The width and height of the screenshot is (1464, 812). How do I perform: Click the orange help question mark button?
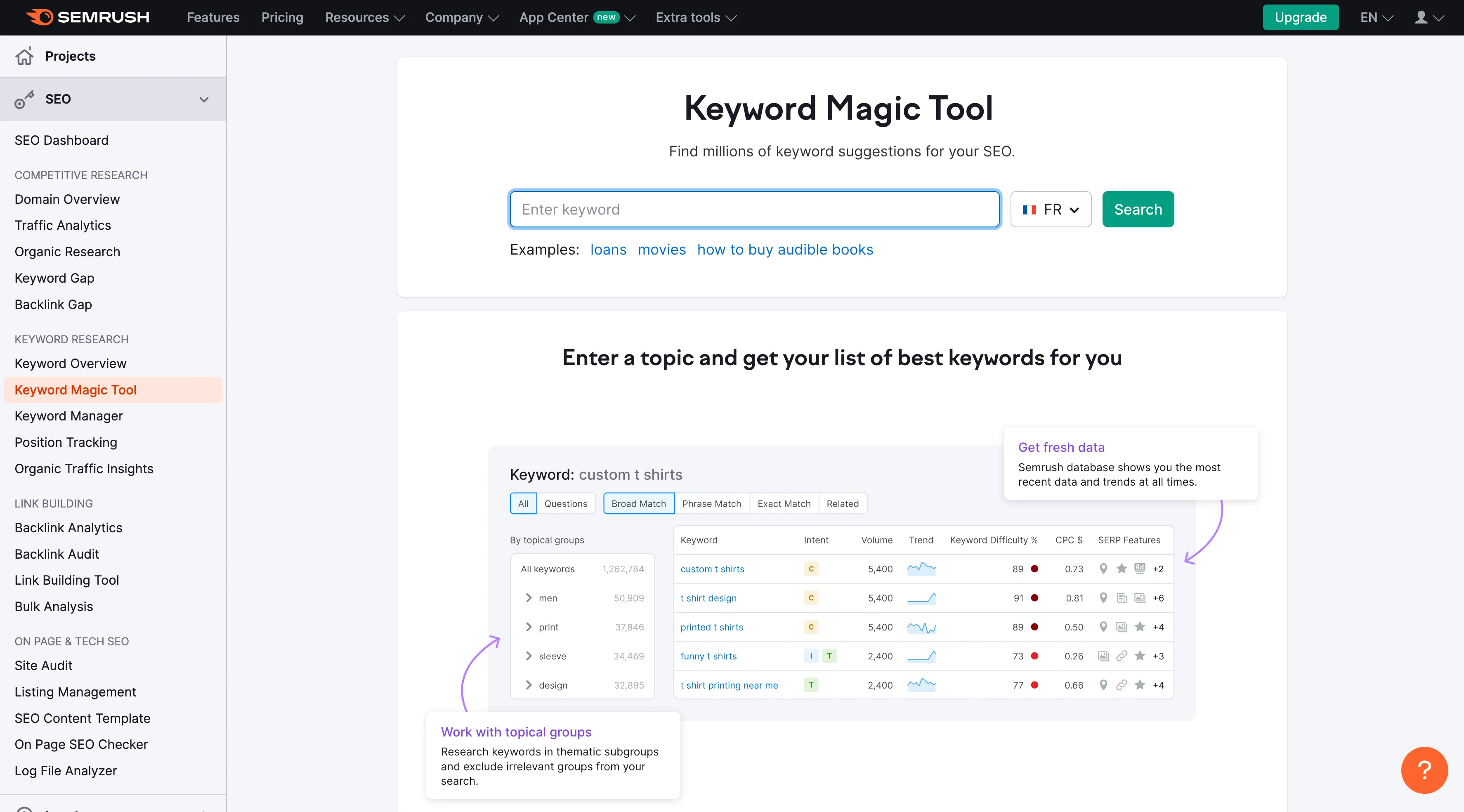click(x=1424, y=770)
